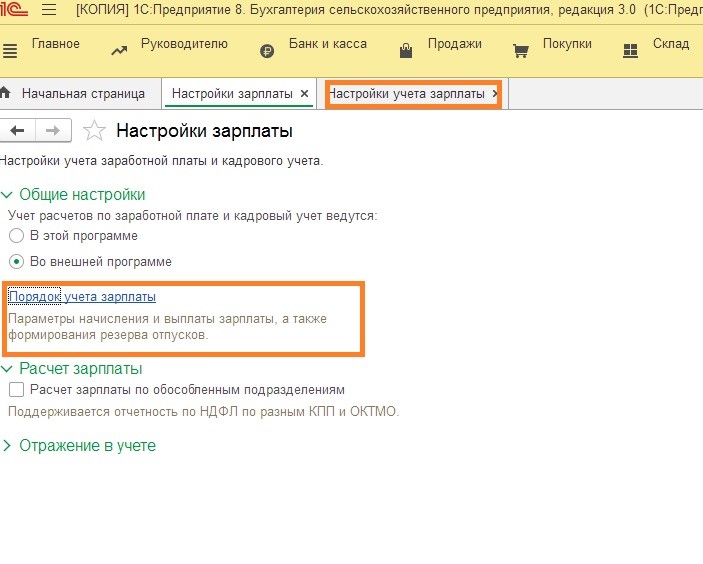Open the Руководителю section
The image size is (703, 564).
coord(184,43)
